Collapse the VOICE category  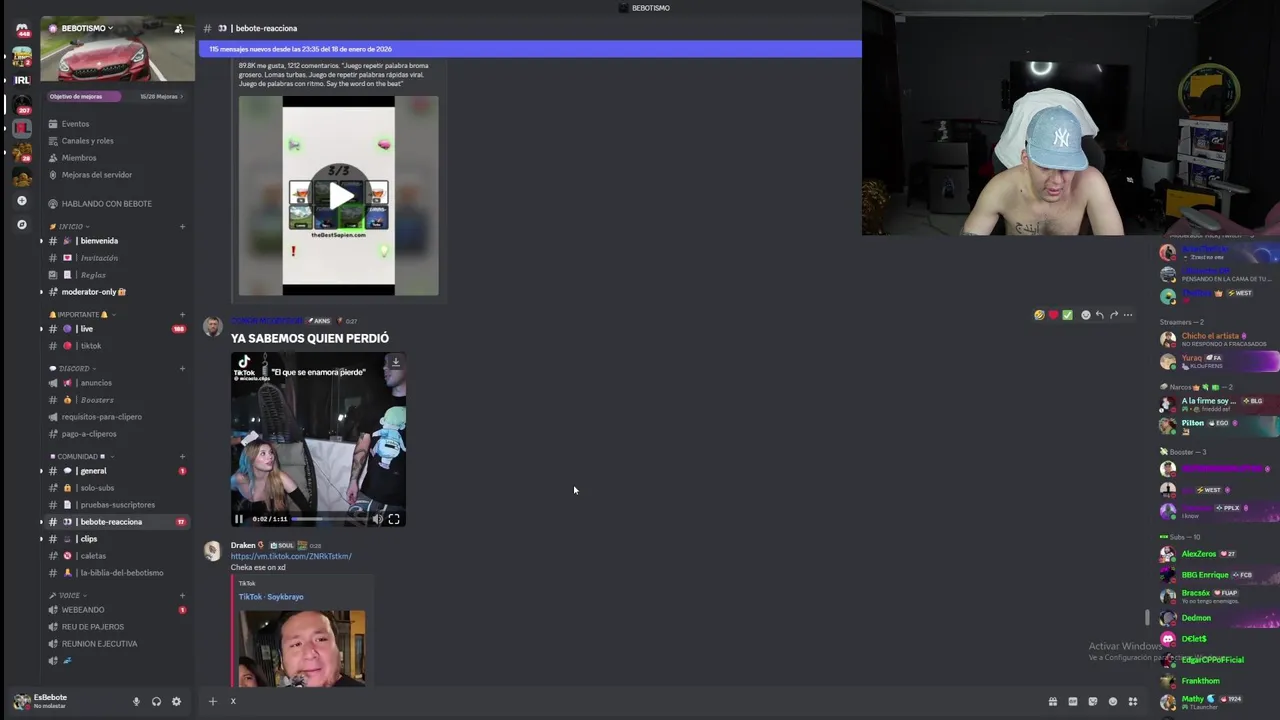tap(68, 596)
